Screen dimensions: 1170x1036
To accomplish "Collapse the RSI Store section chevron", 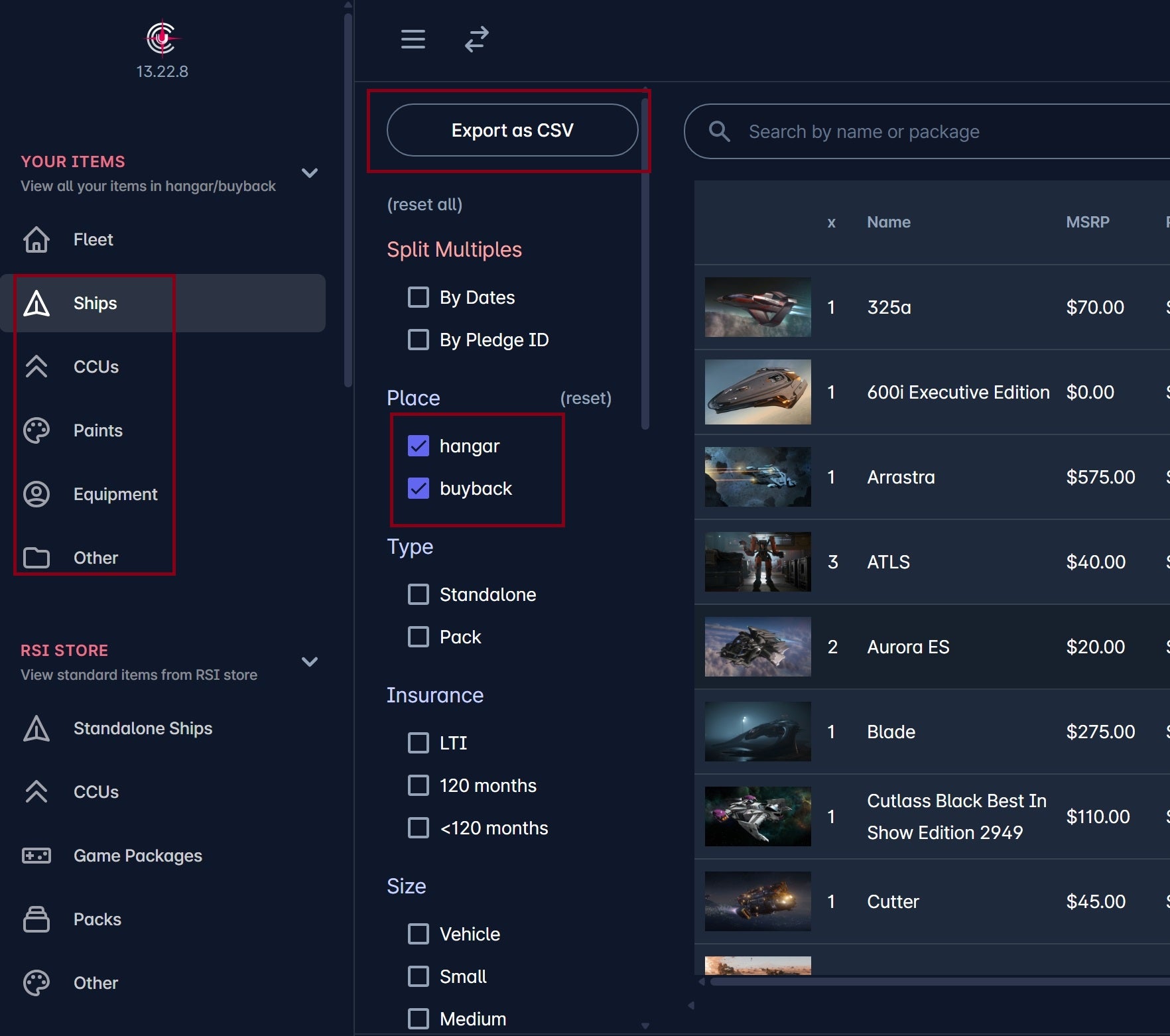I will tap(310, 662).
